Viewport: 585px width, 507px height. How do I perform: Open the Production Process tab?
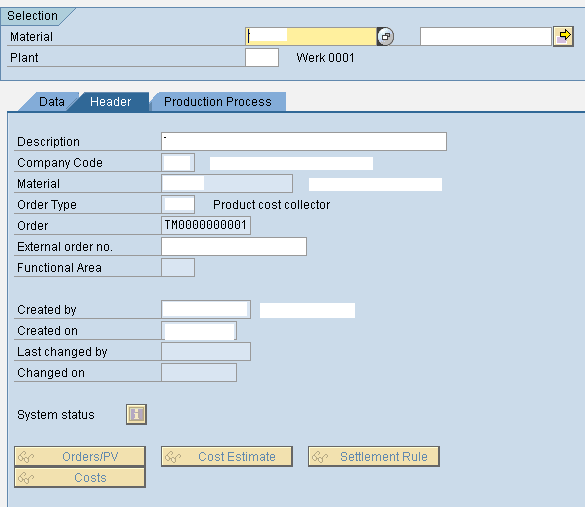(218, 102)
